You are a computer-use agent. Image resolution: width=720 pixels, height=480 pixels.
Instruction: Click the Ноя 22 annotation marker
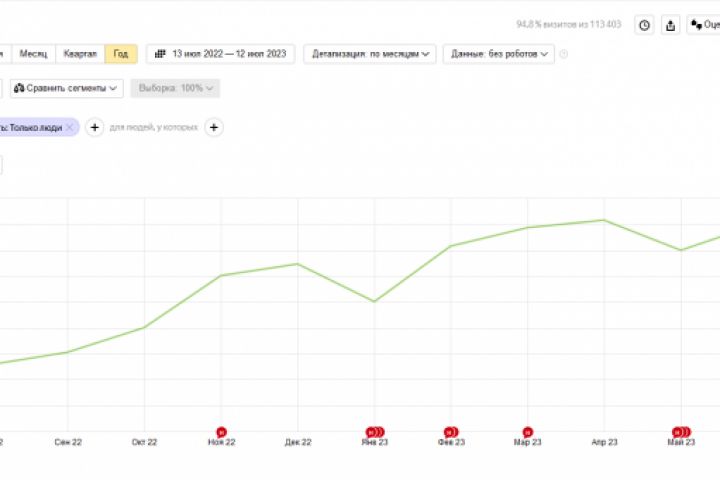pos(221,432)
